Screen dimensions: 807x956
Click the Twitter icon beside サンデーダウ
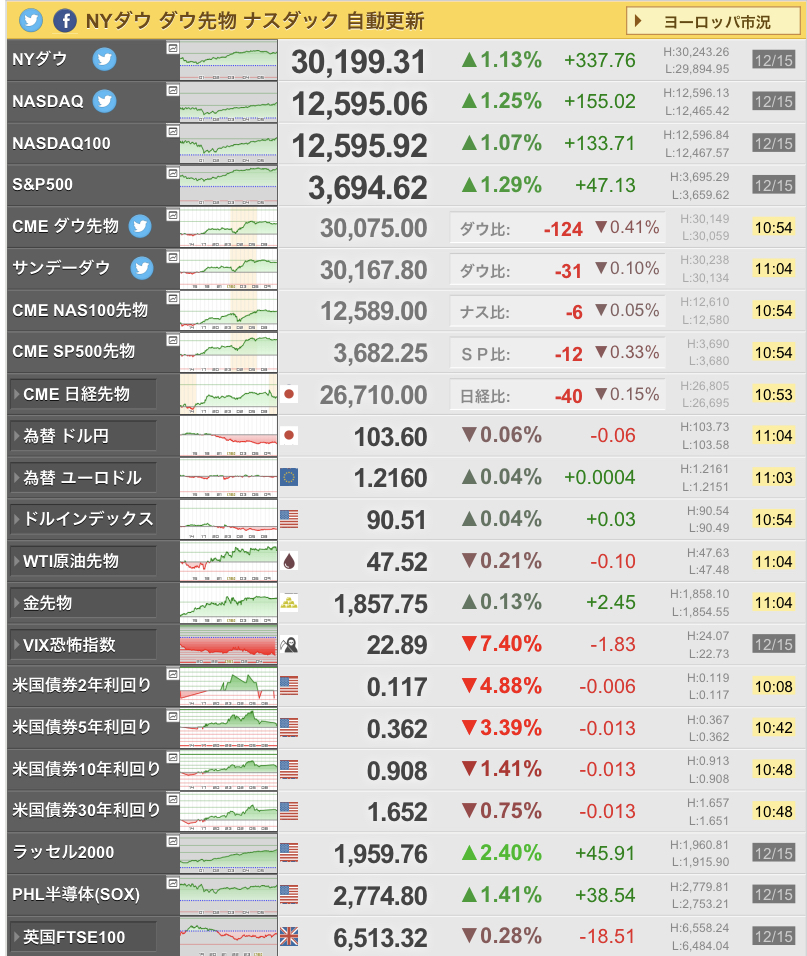[142, 268]
